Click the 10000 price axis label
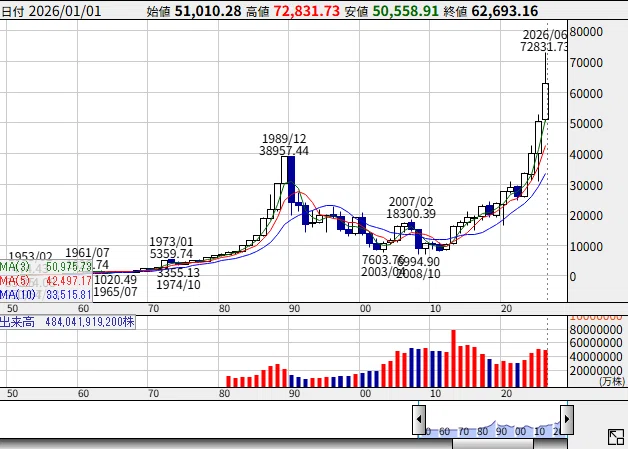Screen dimensions: 628x449 click(586, 247)
